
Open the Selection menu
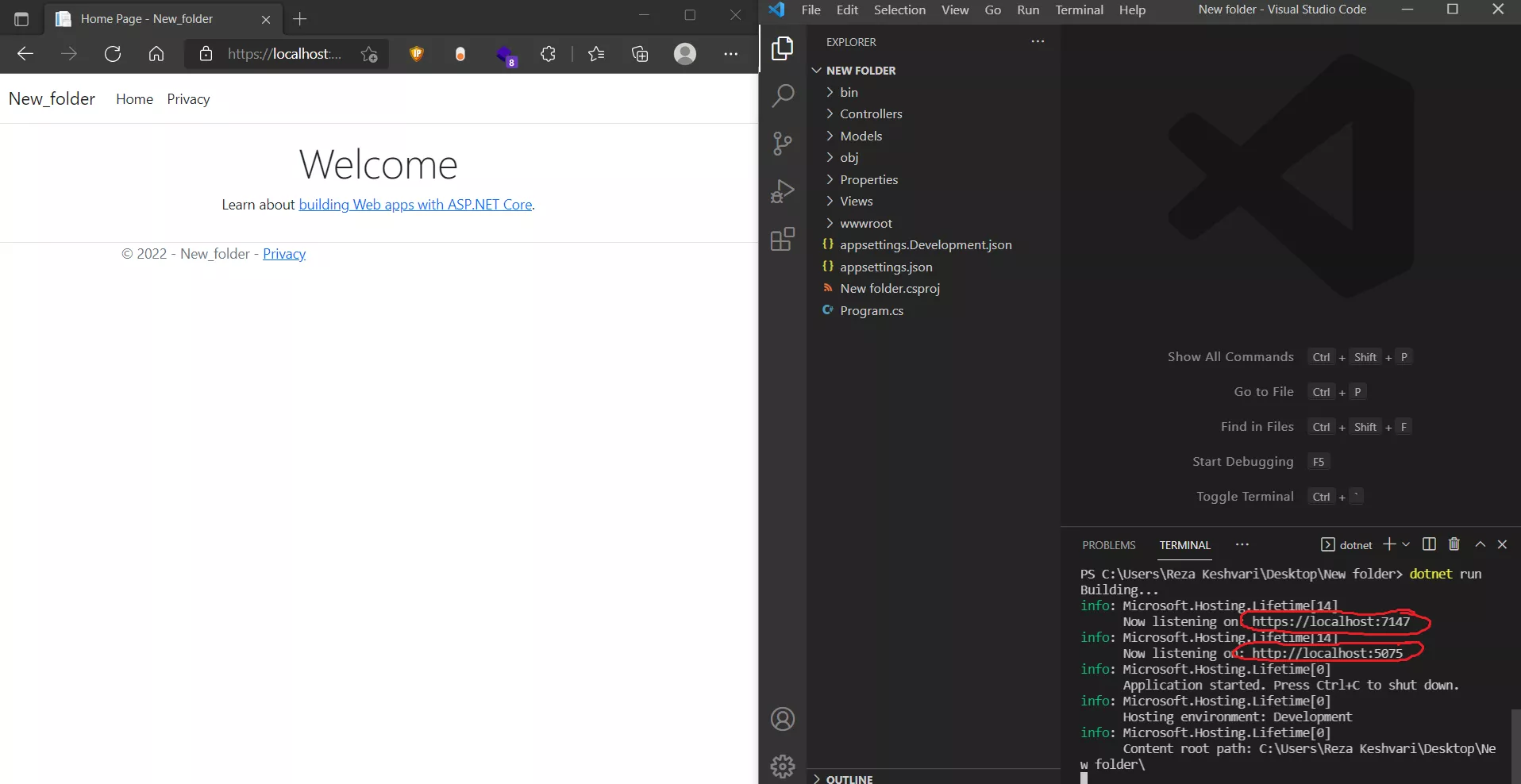click(x=899, y=10)
